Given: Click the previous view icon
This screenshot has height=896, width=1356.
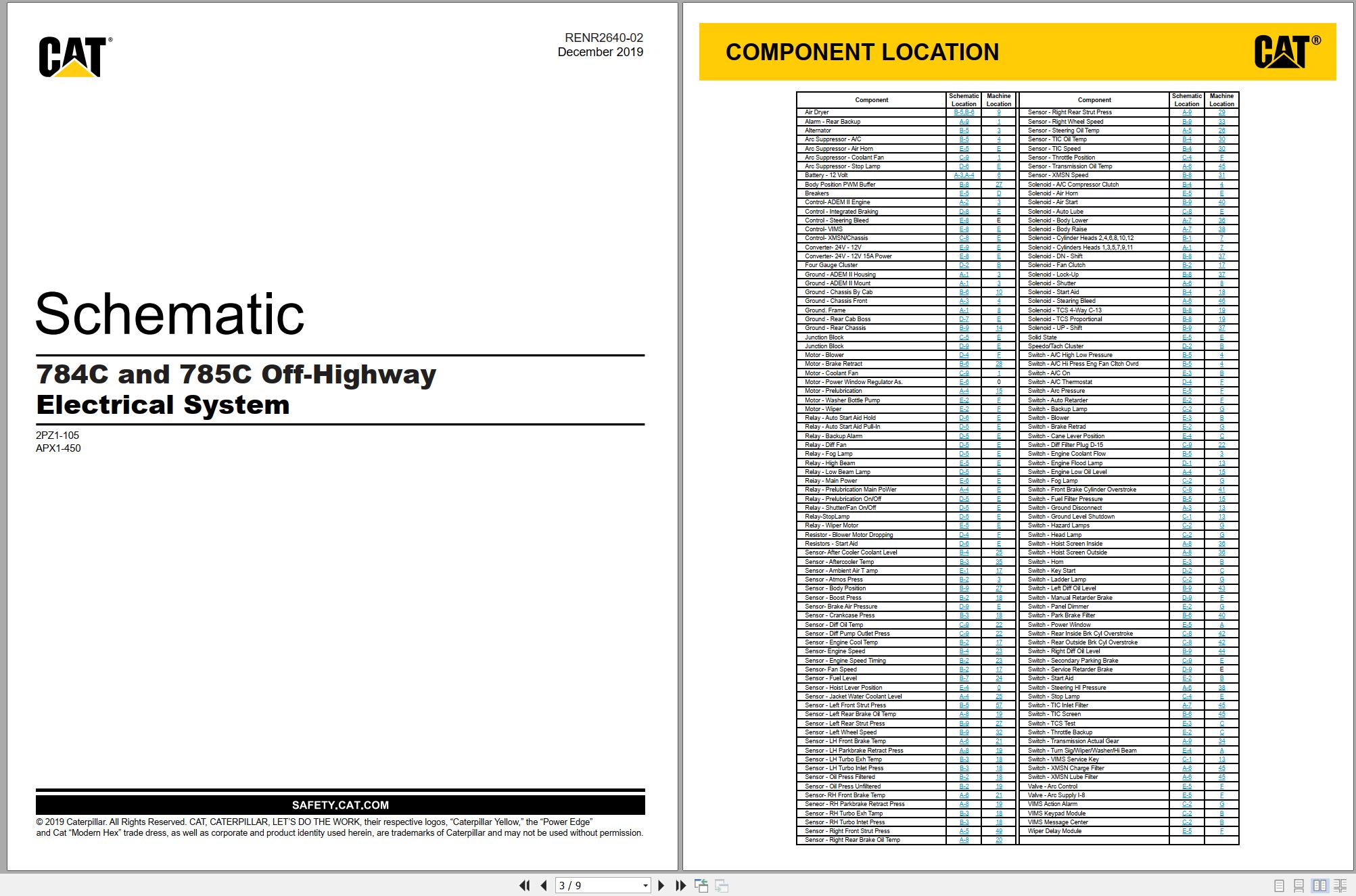Looking at the screenshot, I should (701, 885).
